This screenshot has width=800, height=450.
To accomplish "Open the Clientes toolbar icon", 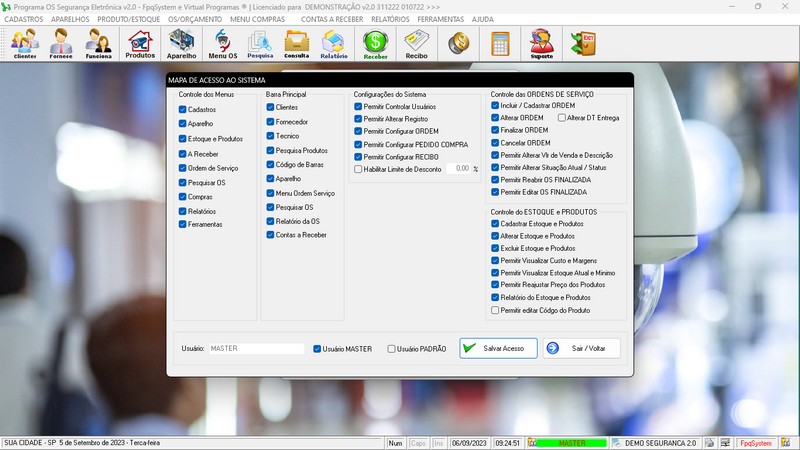I will click(25, 44).
